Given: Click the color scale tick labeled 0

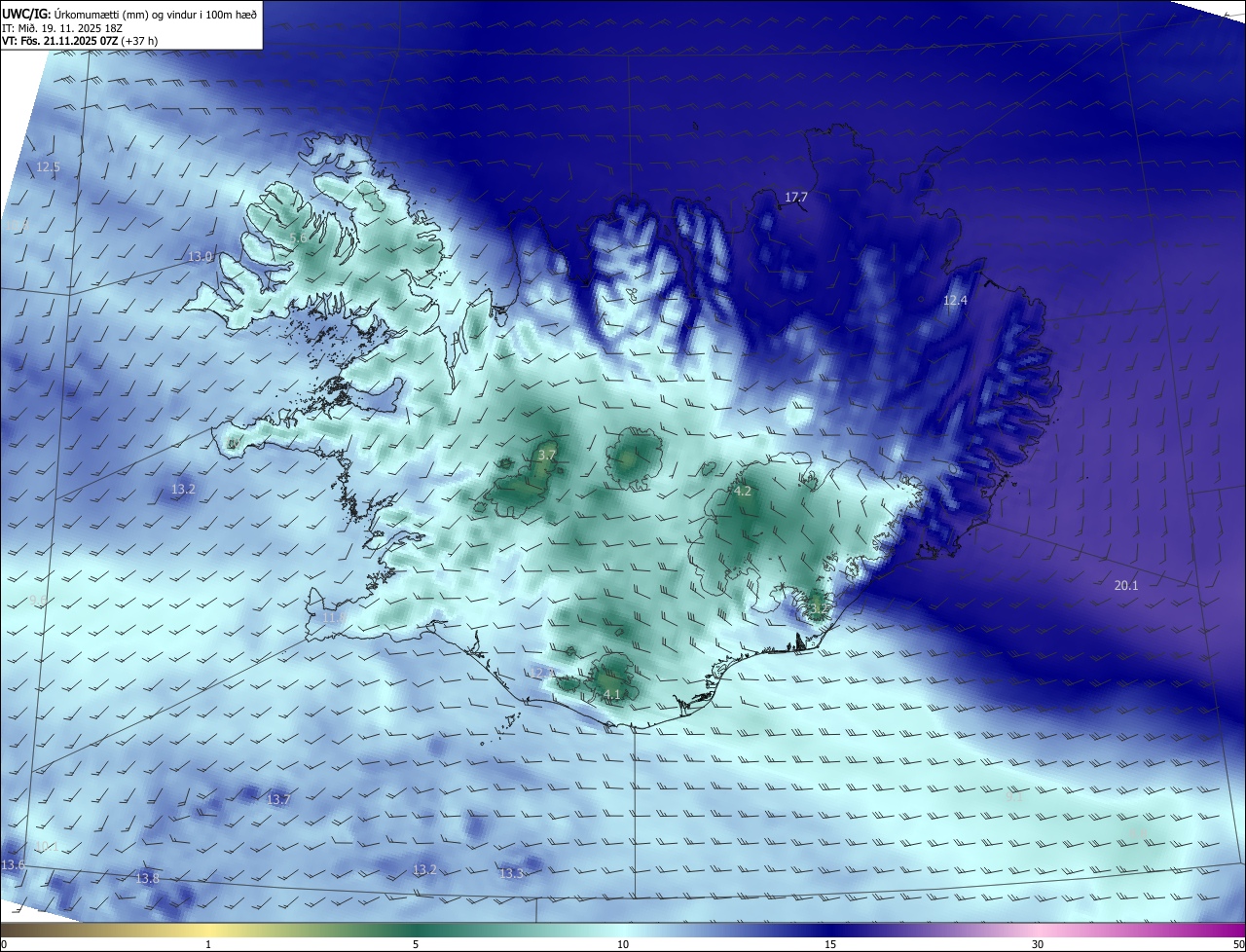Looking at the screenshot, I should [x=3, y=944].
